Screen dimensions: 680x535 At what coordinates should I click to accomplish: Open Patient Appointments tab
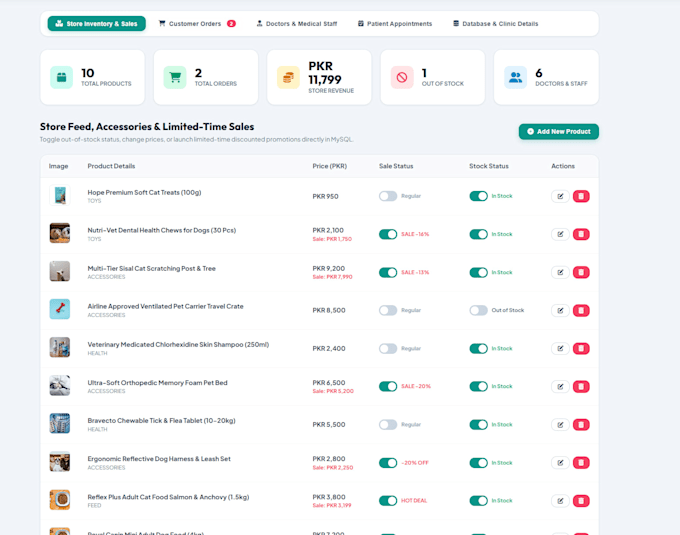[x=395, y=23]
